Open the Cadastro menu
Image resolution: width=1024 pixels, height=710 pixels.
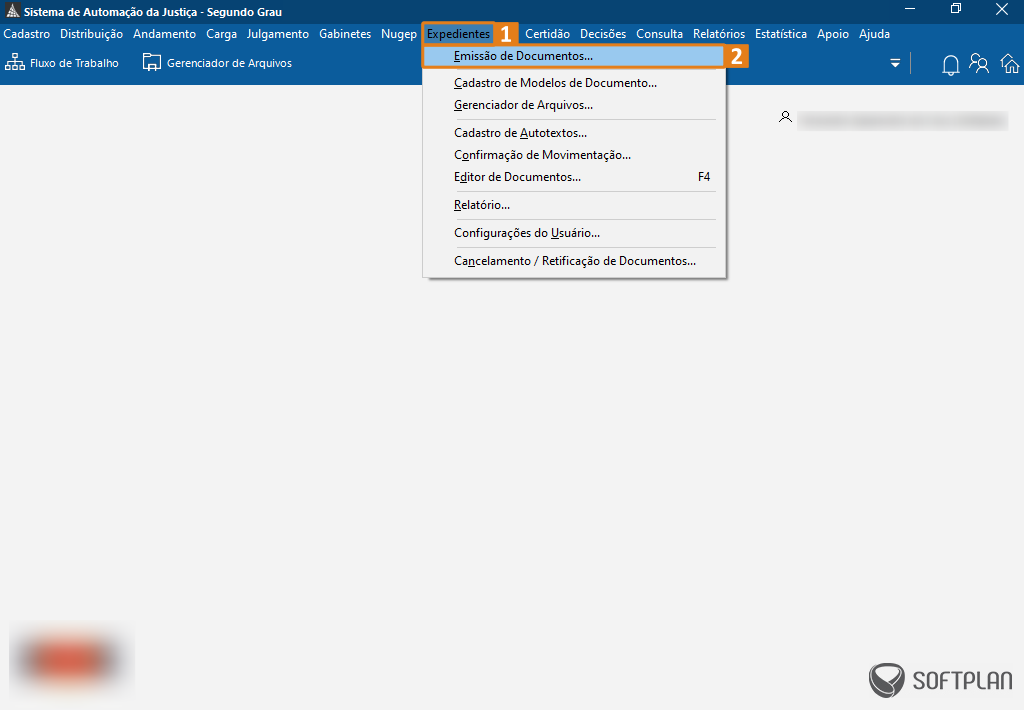(x=27, y=34)
